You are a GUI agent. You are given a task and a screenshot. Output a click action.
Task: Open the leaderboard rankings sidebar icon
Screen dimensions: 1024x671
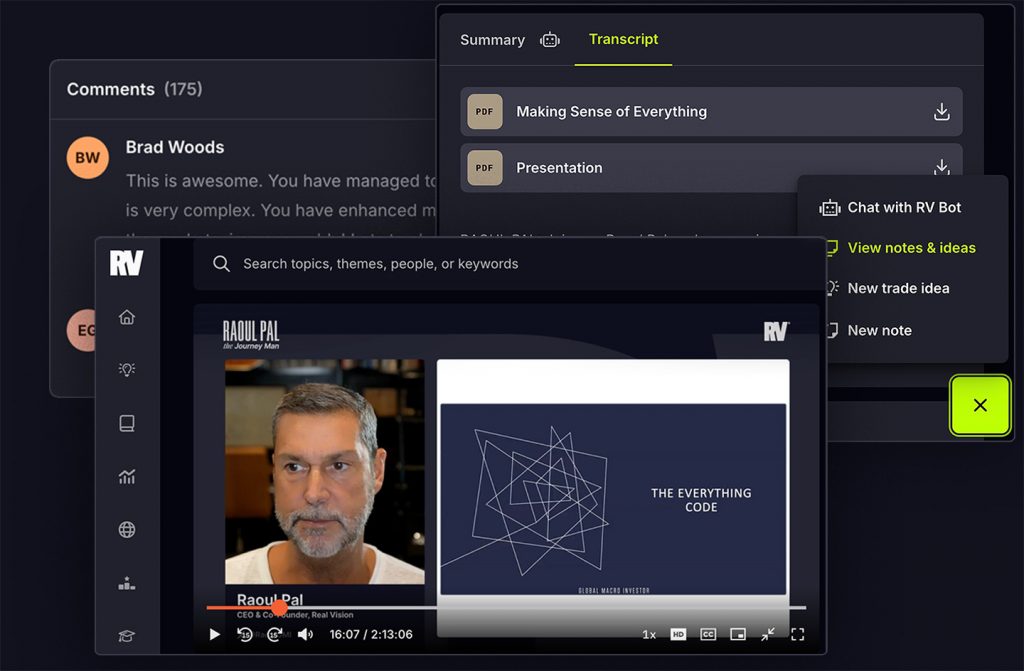click(126, 583)
